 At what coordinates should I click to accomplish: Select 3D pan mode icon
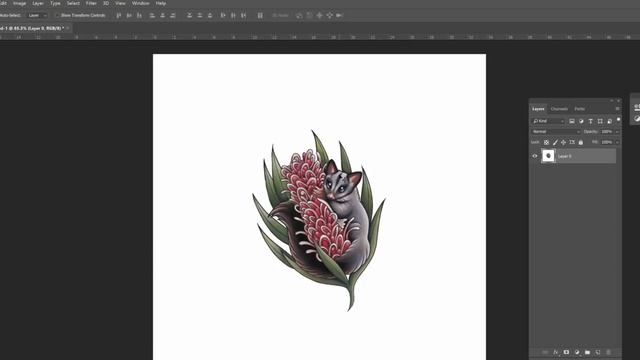pos(319,16)
